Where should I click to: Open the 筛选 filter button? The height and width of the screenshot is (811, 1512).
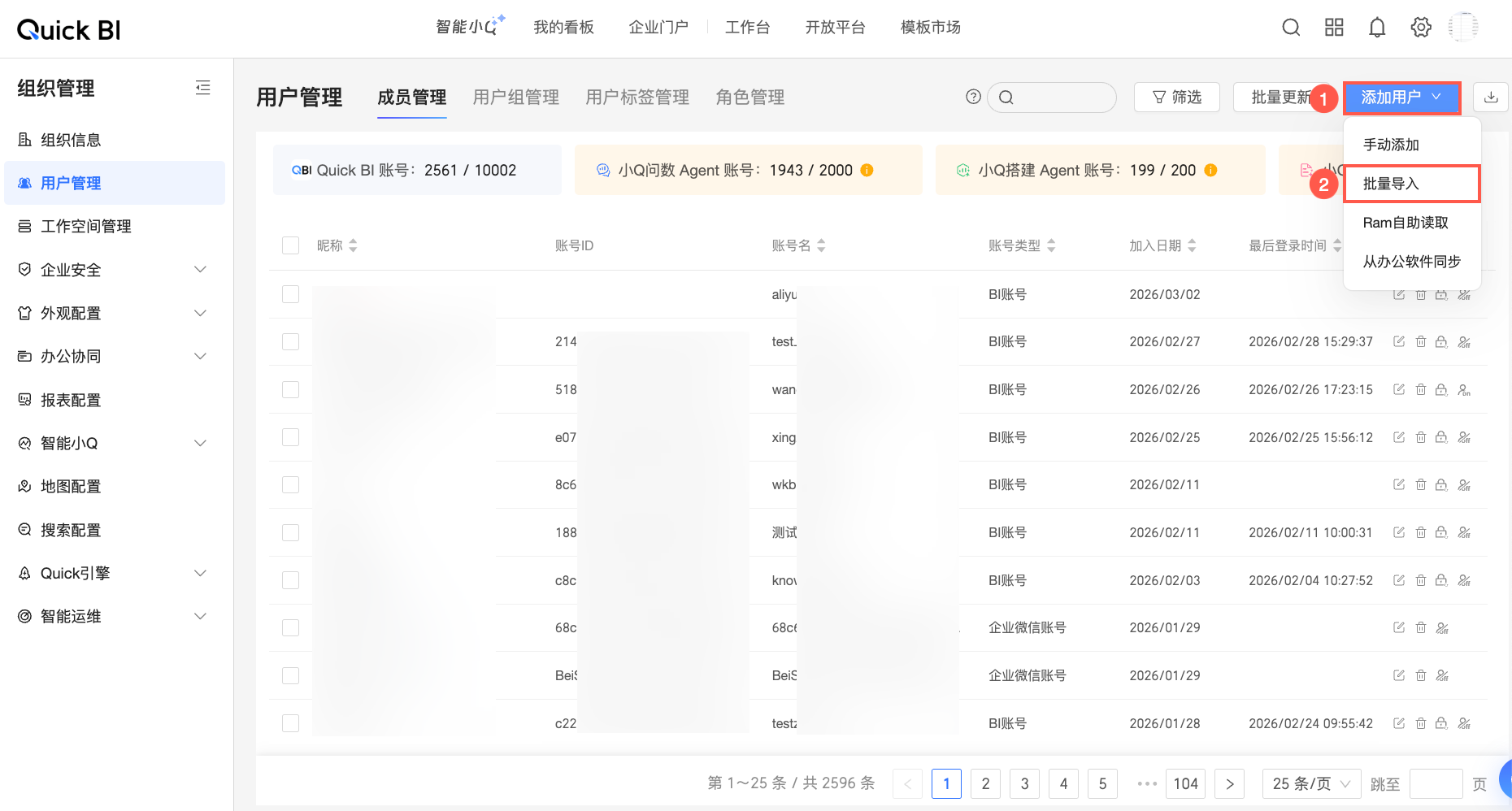click(1177, 98)
